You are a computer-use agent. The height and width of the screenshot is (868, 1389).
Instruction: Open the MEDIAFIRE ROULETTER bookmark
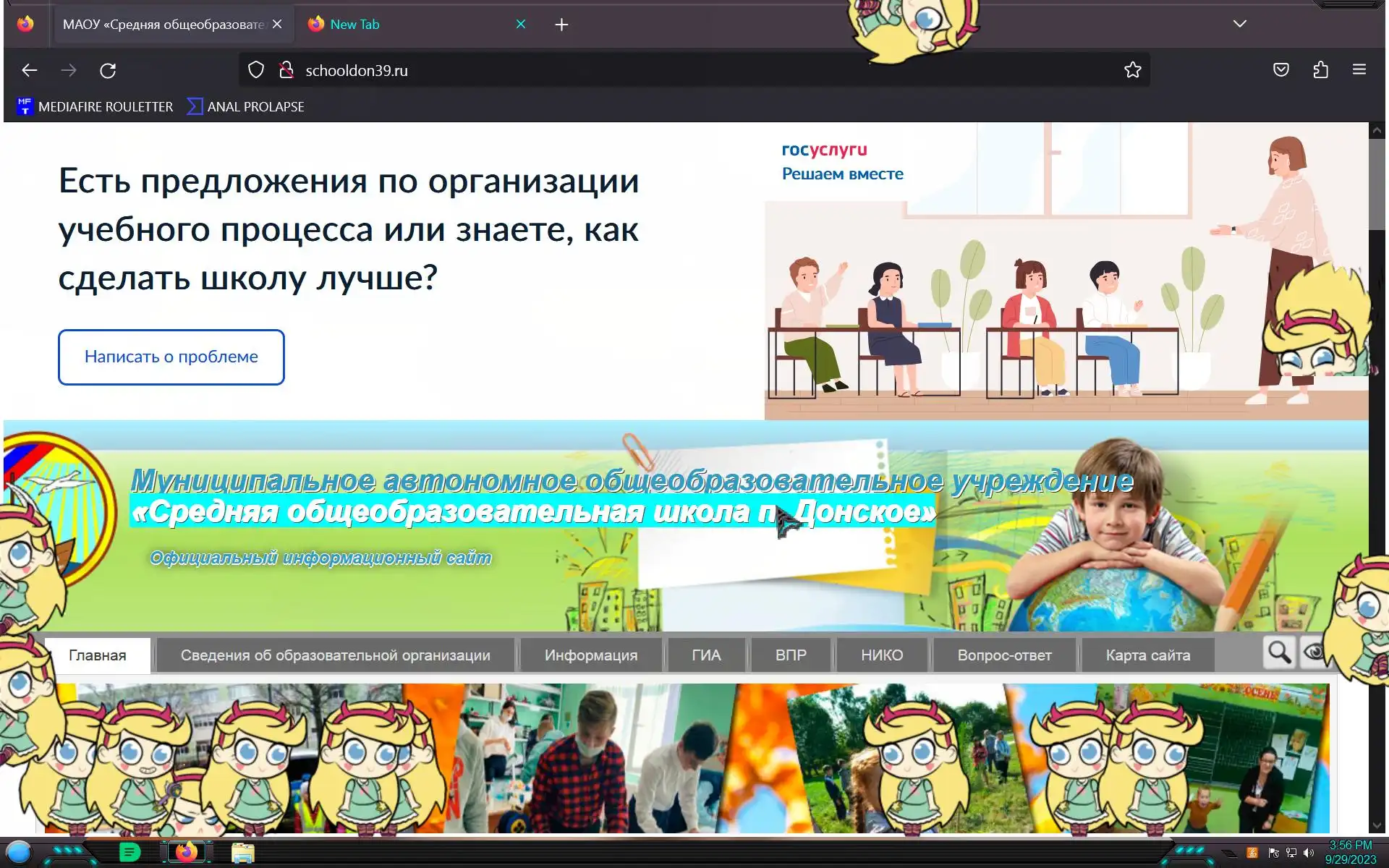(95, 107)
